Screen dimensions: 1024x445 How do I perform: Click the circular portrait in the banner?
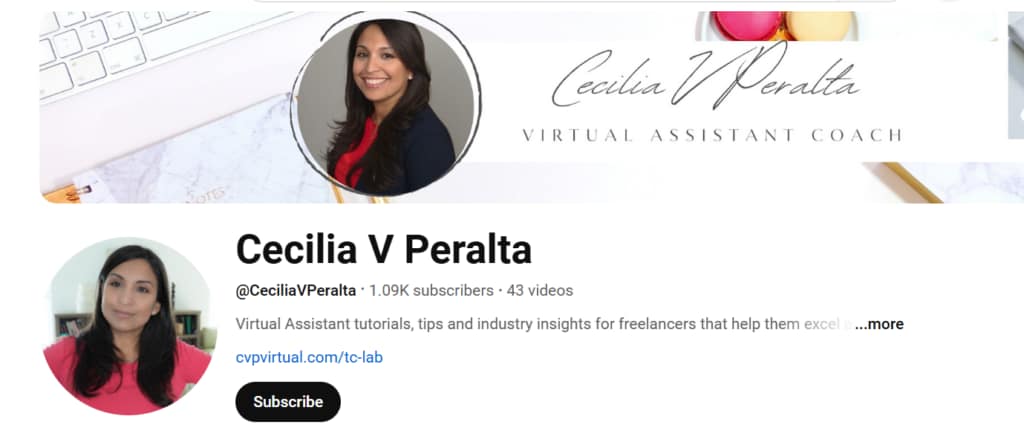click(385, 106)
